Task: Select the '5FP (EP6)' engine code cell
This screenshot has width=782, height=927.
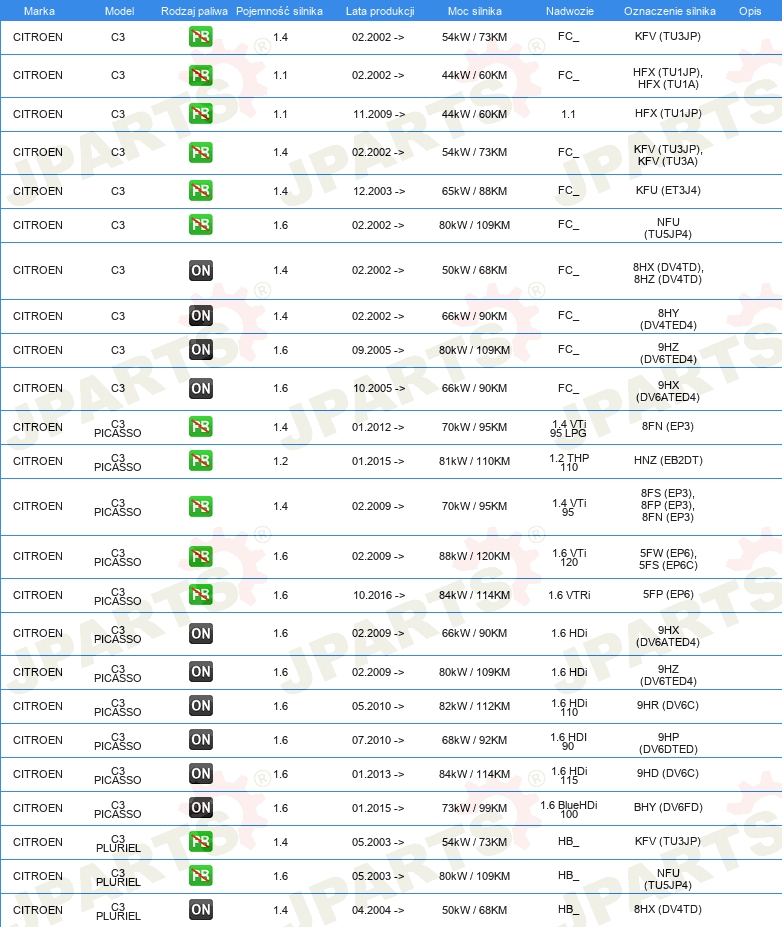Action: pos(668,594)
